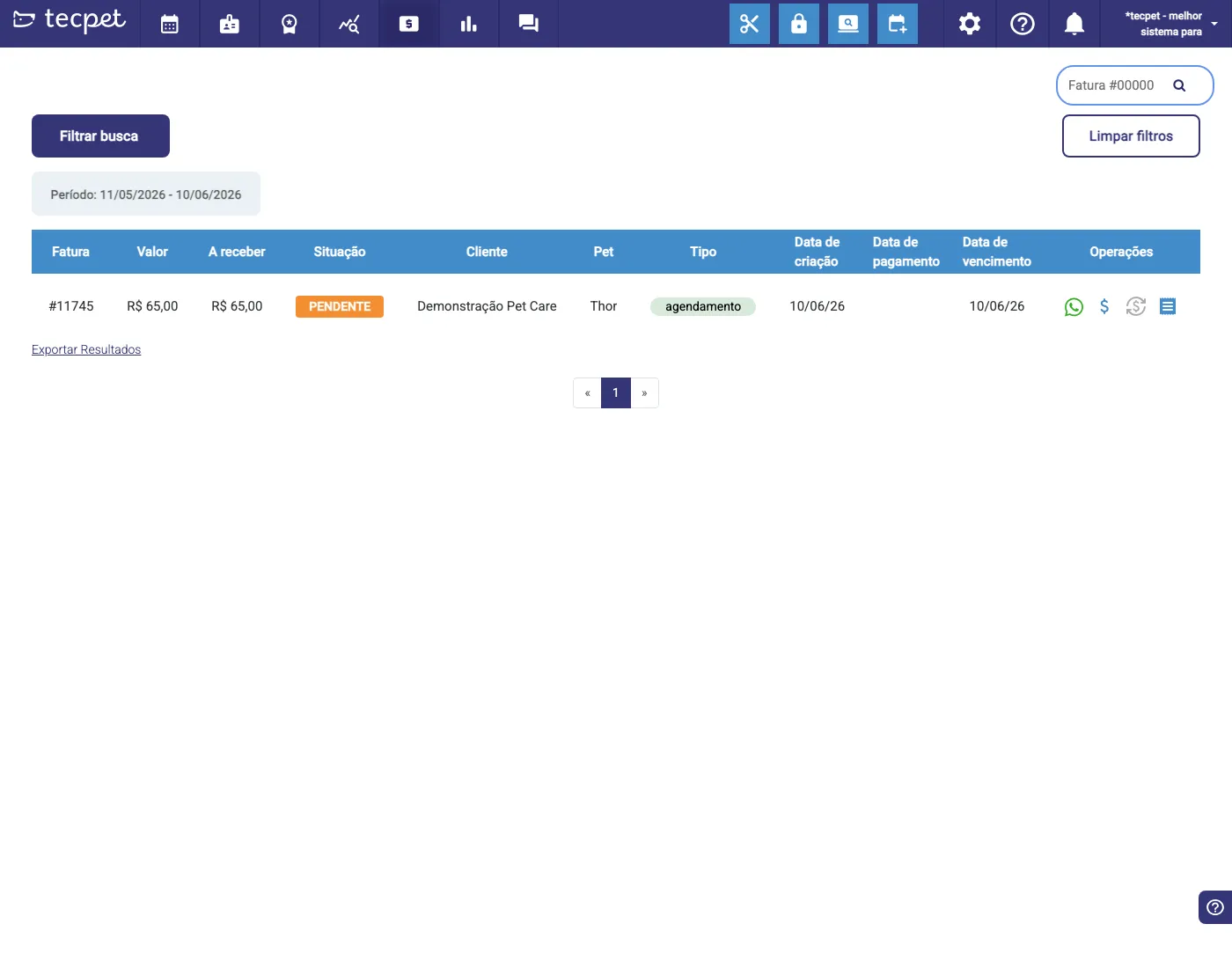The image size is (1232, 968).
Task: Click the Valor cell R$ 65,00
Action: pyautogui.click(x=152, y=306)
